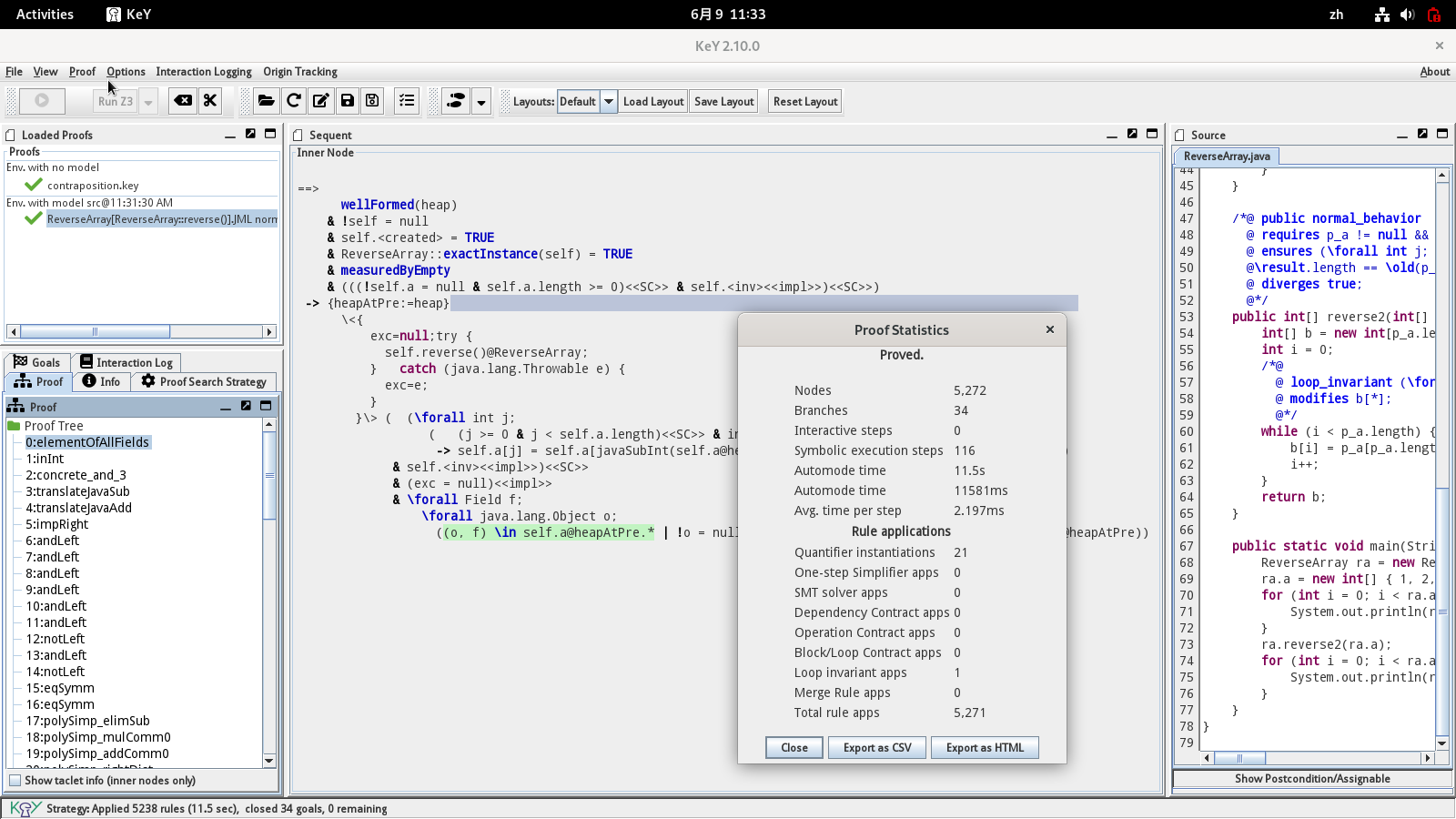The image size is (1456, 819).
Task: Click the reload proof icon
Action: pyautogui.click(x=293, y=101)
